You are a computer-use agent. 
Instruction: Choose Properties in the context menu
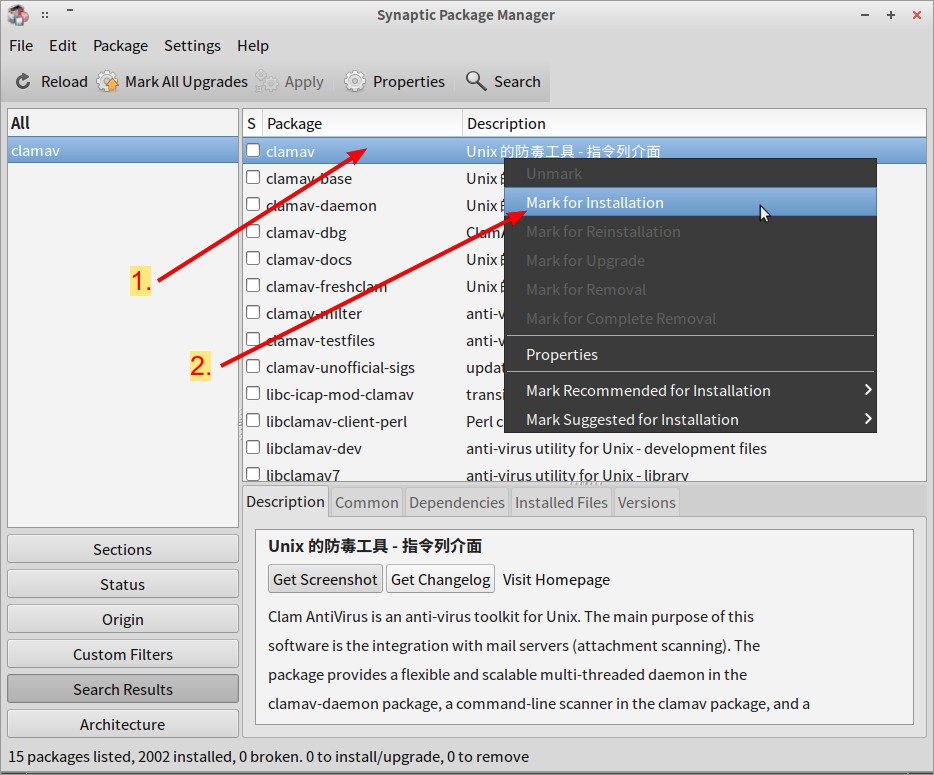(x=690, y=354)
